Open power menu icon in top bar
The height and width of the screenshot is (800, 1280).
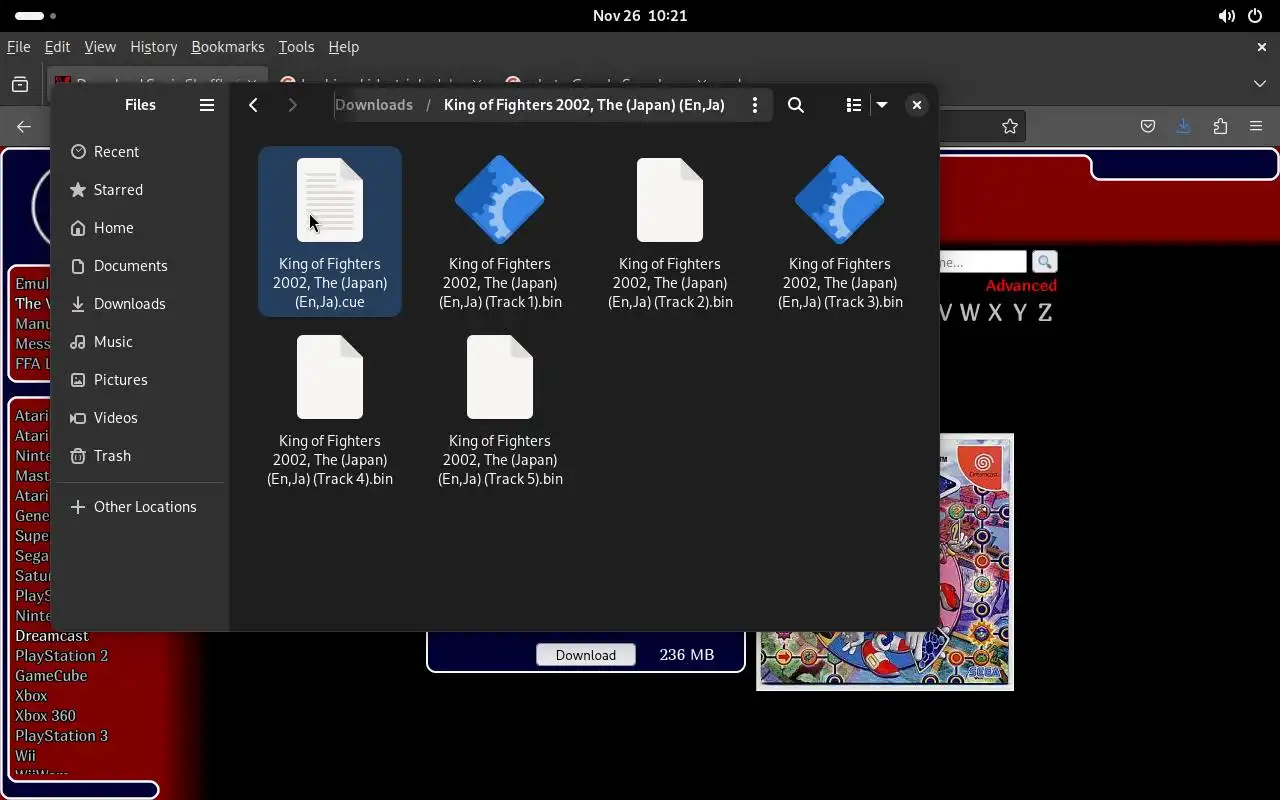pos(1255,16)
